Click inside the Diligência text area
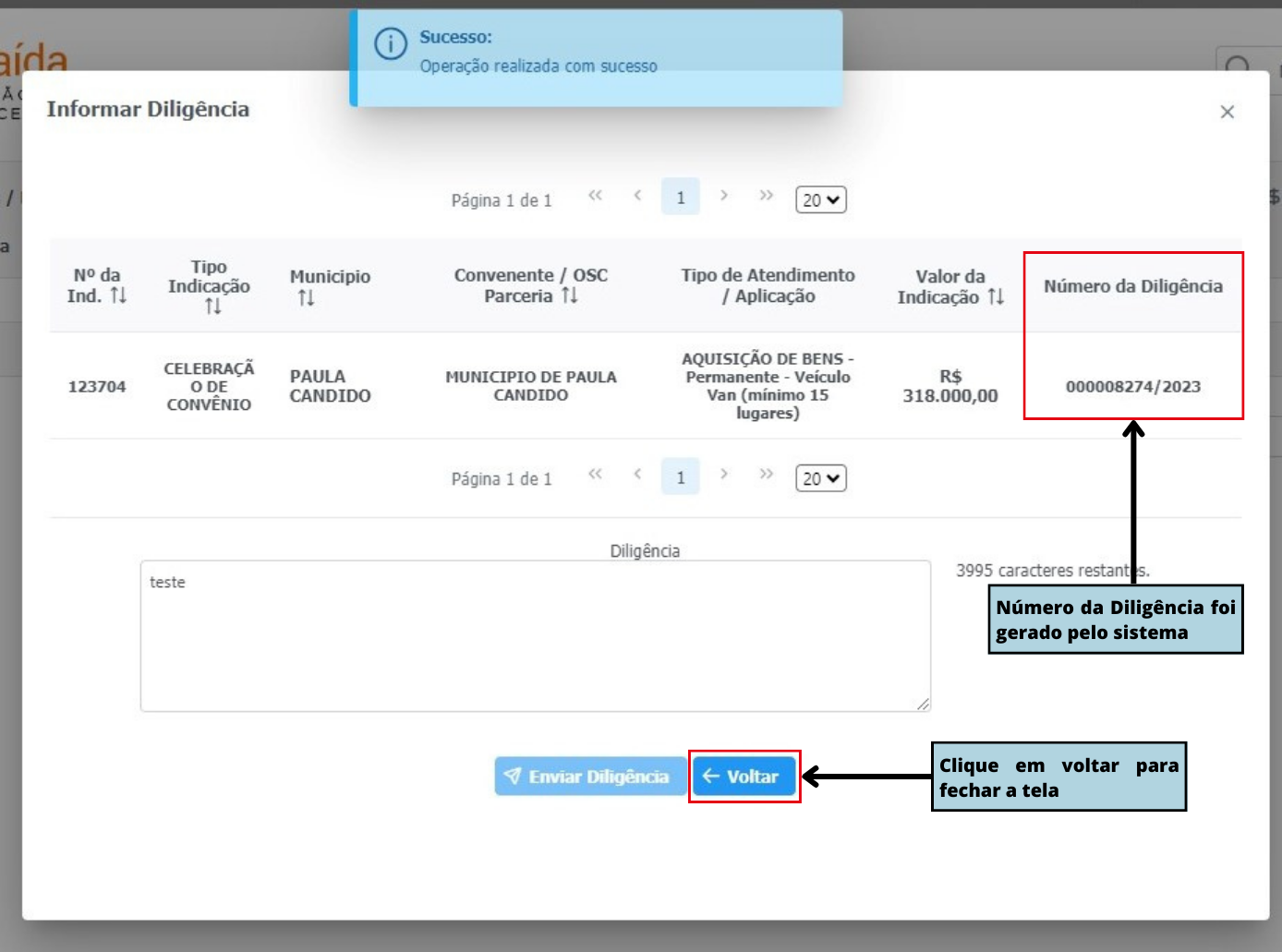The width and height of the screenshot is (1282, 952). (x=535, y=636)
